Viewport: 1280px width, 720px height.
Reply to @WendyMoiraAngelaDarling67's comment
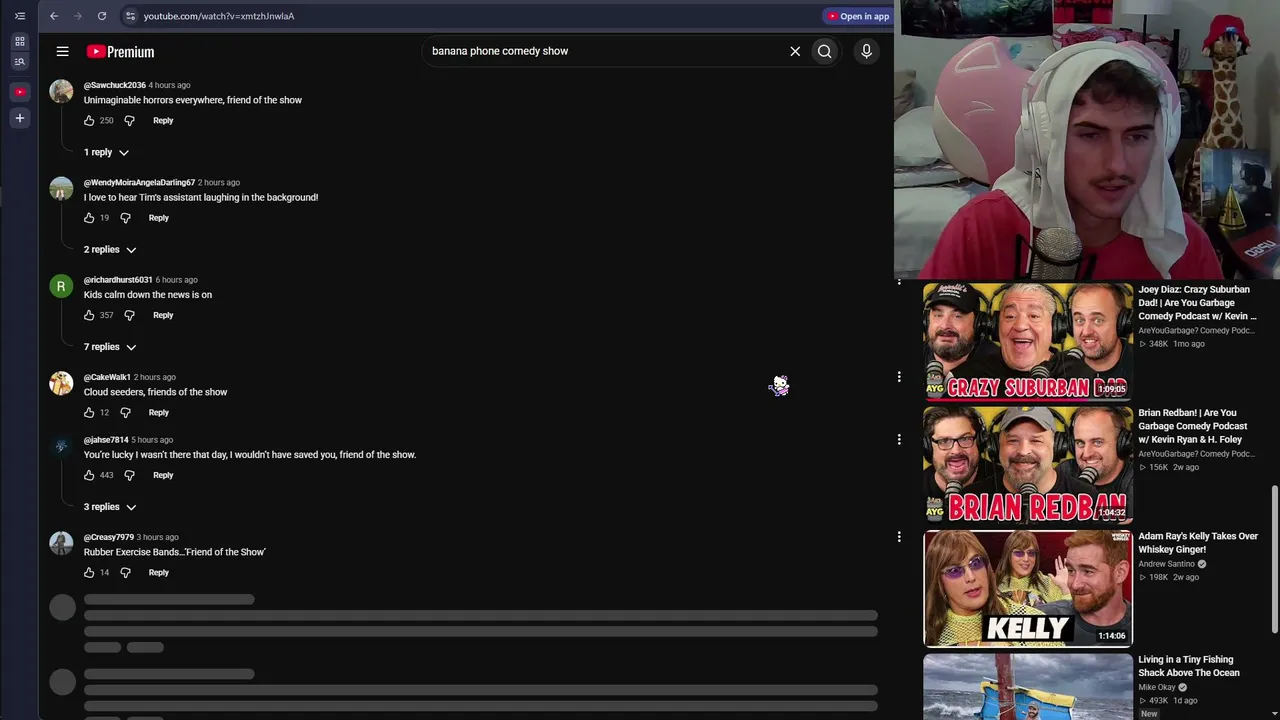coord(159,218)
